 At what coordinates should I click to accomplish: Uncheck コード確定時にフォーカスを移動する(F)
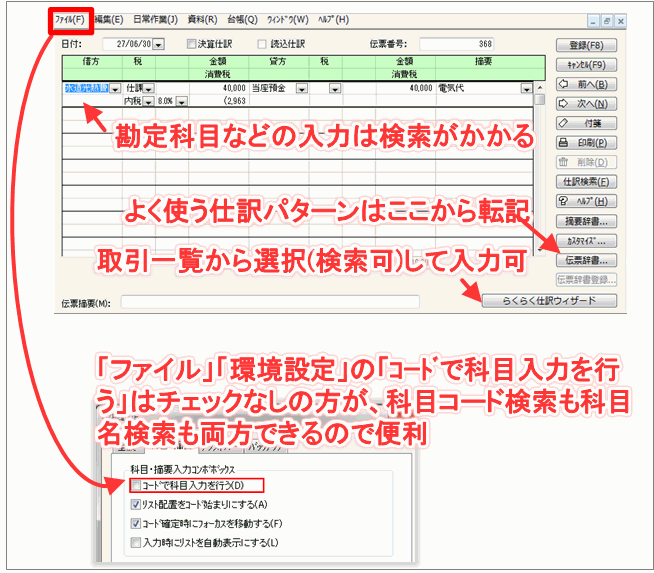pyautogui.click(x=136, y=523)
